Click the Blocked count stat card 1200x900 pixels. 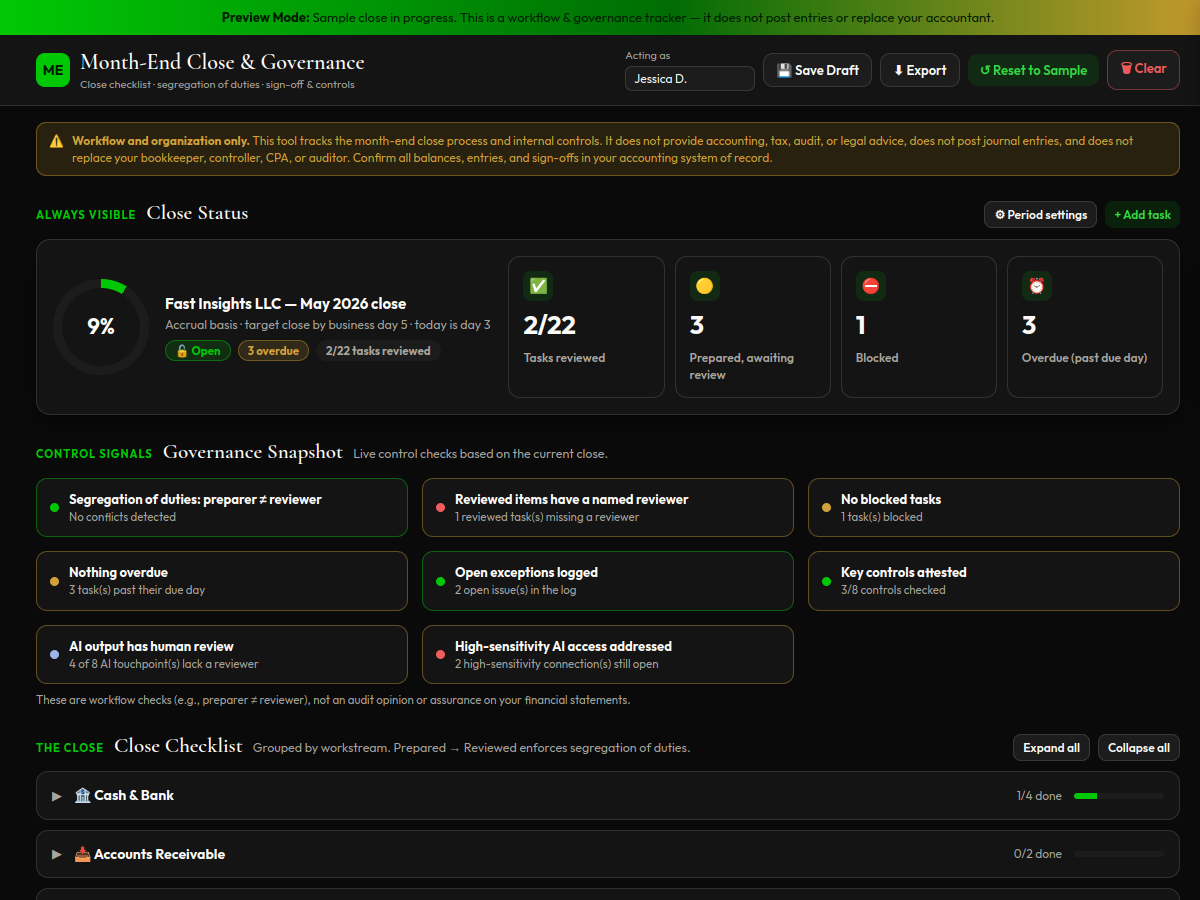click(919, 327)
